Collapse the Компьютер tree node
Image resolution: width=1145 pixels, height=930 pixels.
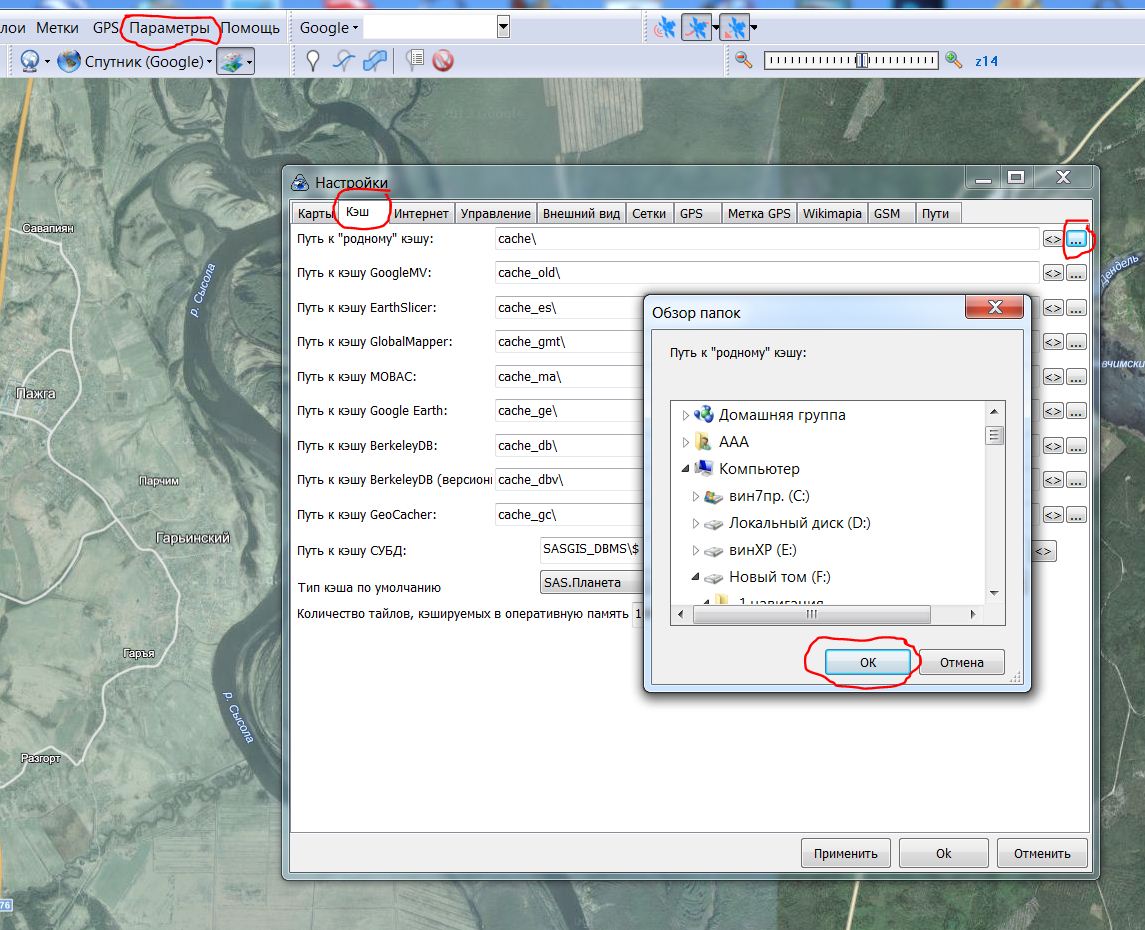click(686, 469)
